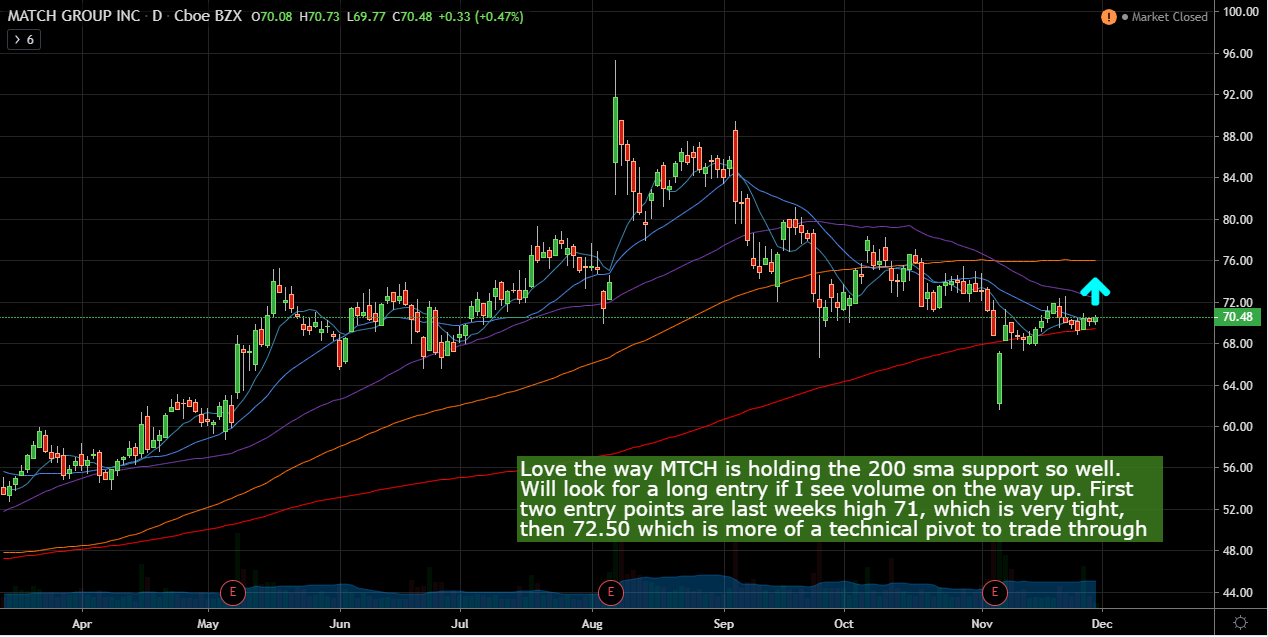Open the earnings marker under early November

pos(995,592)
